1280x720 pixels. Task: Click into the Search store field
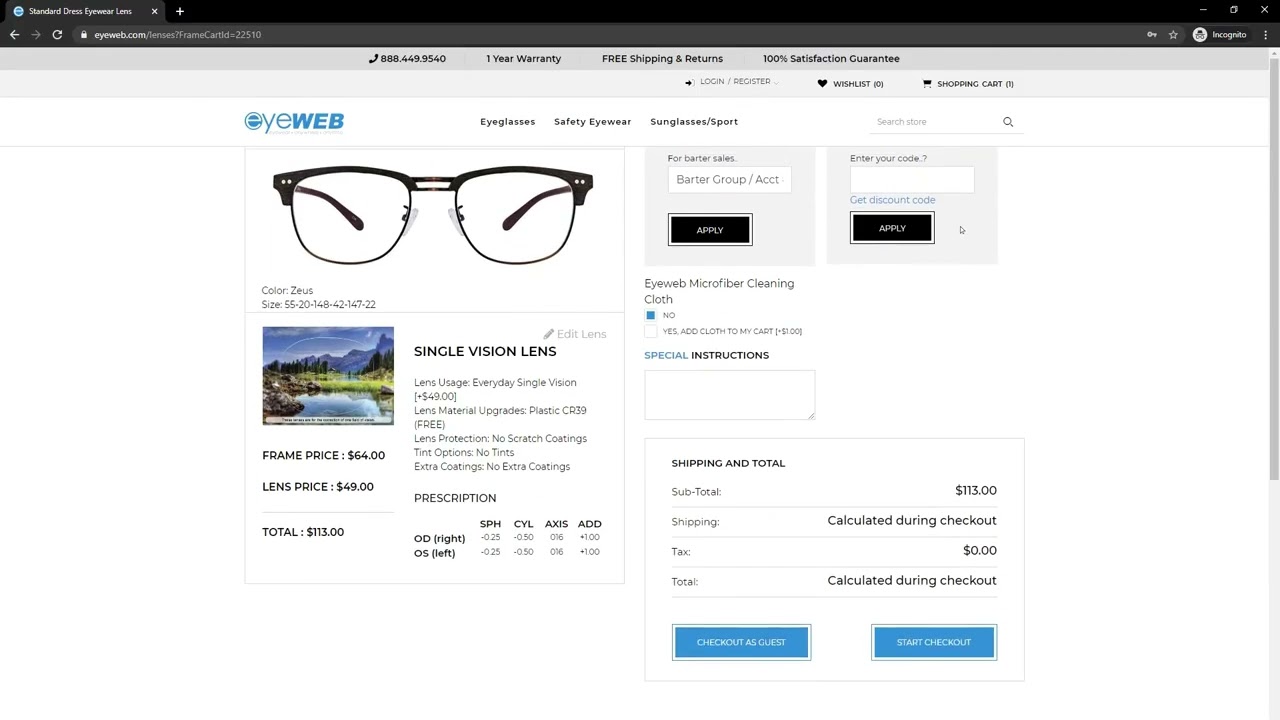tap(935, 122)
